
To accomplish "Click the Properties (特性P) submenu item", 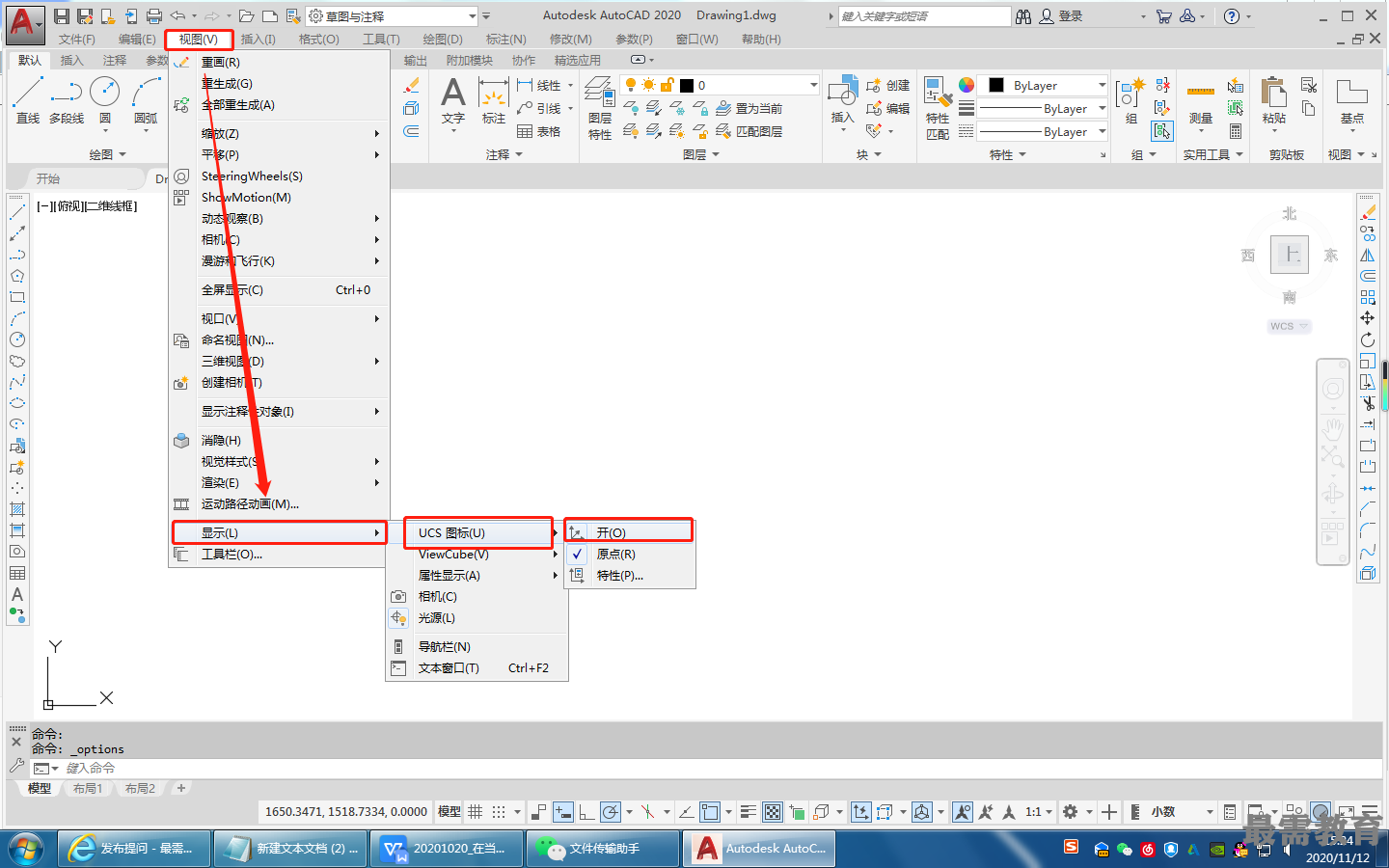I will tap(630, 575).
